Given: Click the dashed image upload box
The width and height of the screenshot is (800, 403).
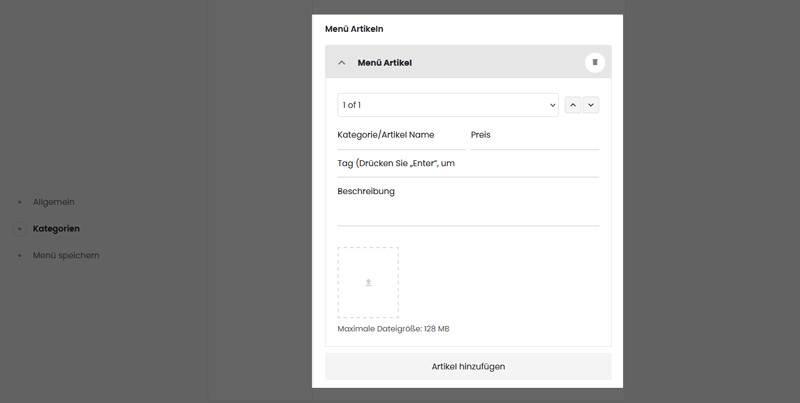Looking at the screenshot, I should (x=368, y=283).
